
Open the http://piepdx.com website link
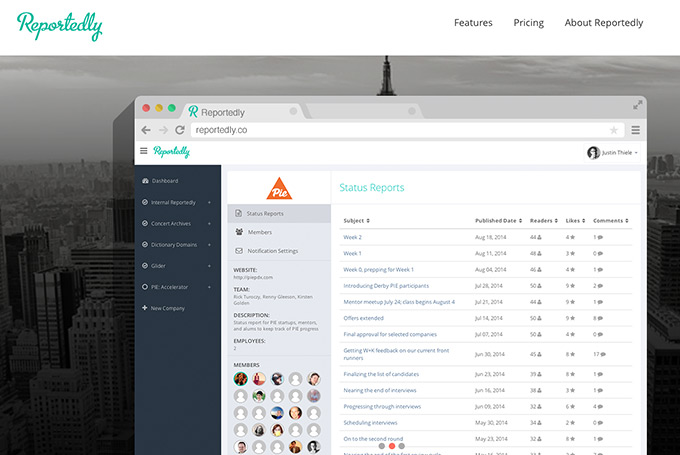click(253, 277)
